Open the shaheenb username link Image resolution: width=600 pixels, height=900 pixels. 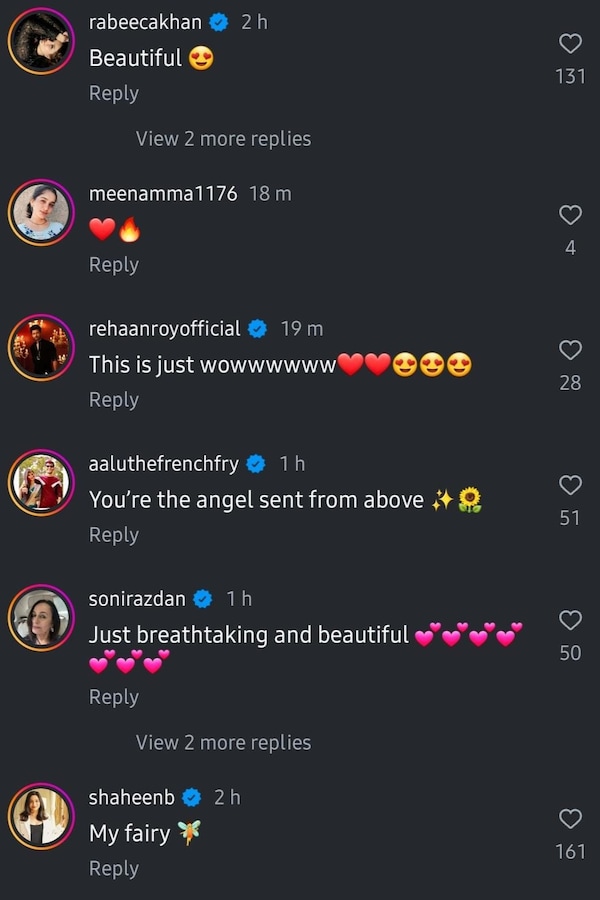pos(132,797)
